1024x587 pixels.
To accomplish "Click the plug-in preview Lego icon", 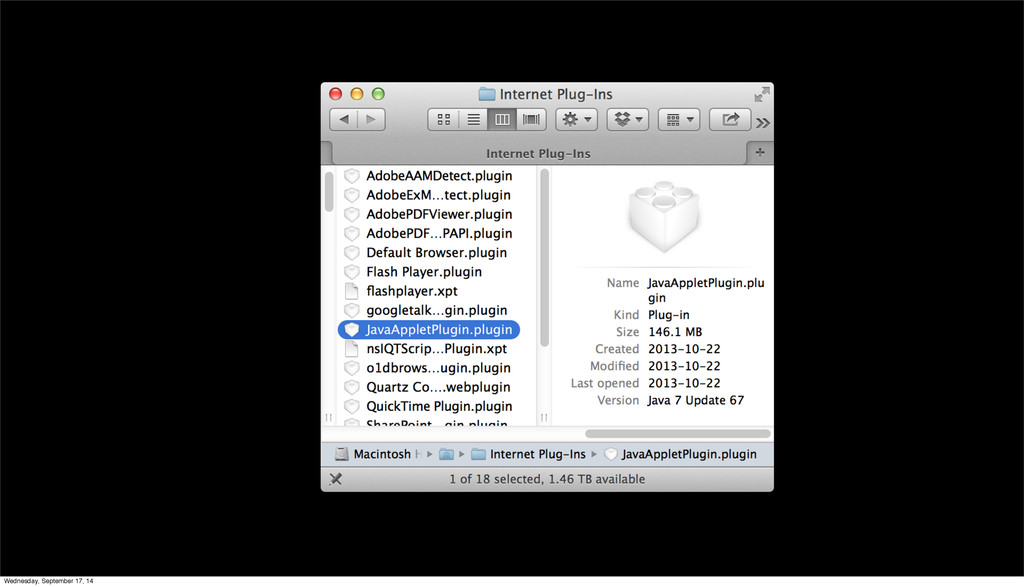I will (664, 216).
